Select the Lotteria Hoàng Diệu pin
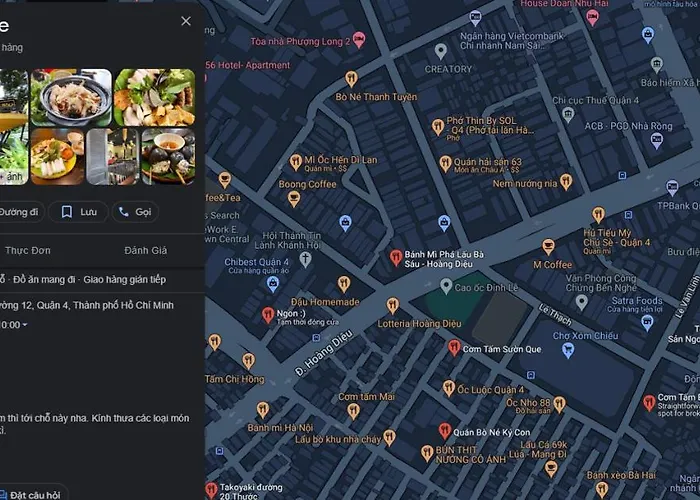This screenshot has height=500, width=700. click(x=392, y=306)
